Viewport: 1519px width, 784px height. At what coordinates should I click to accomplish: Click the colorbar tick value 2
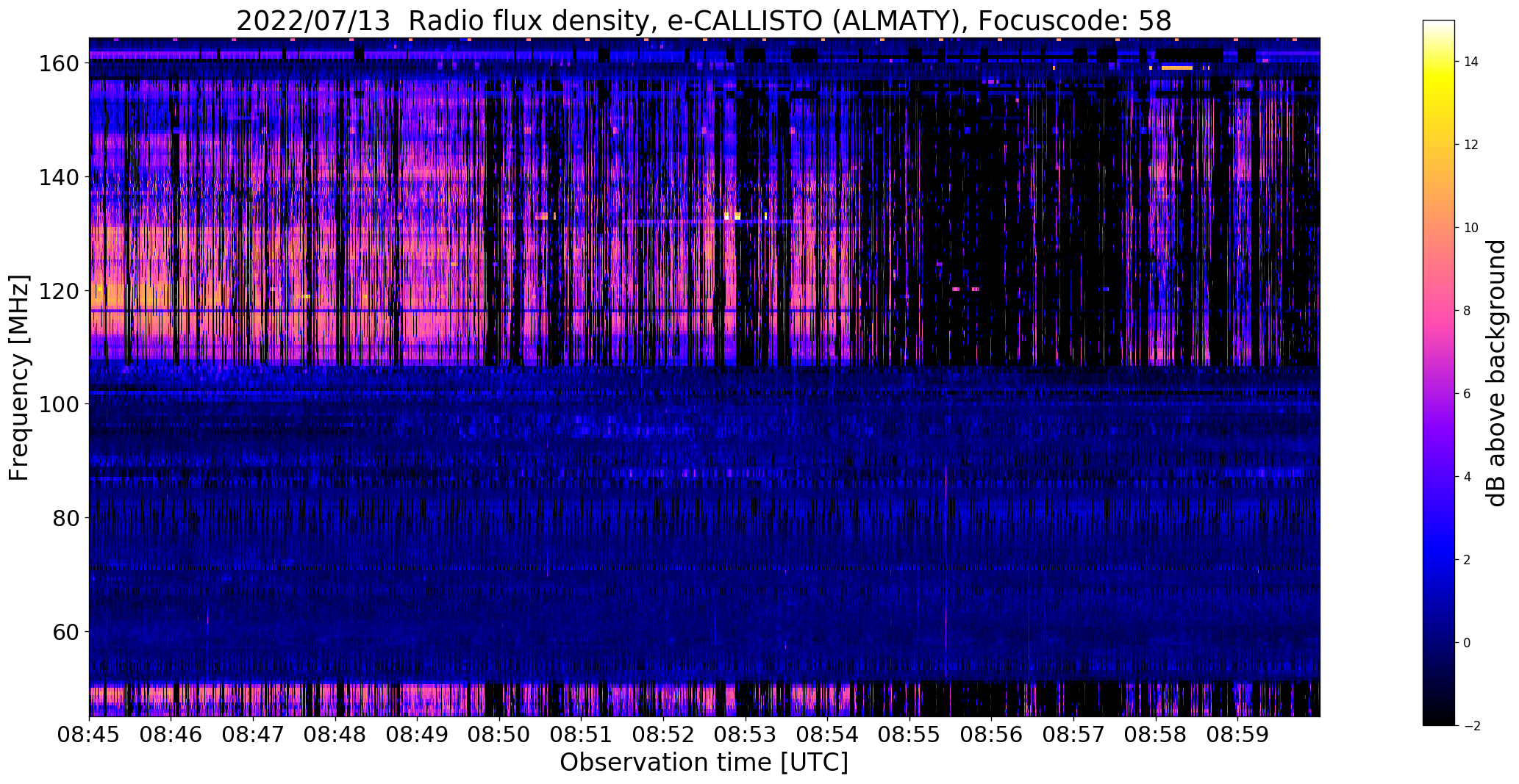(1468, 560)
